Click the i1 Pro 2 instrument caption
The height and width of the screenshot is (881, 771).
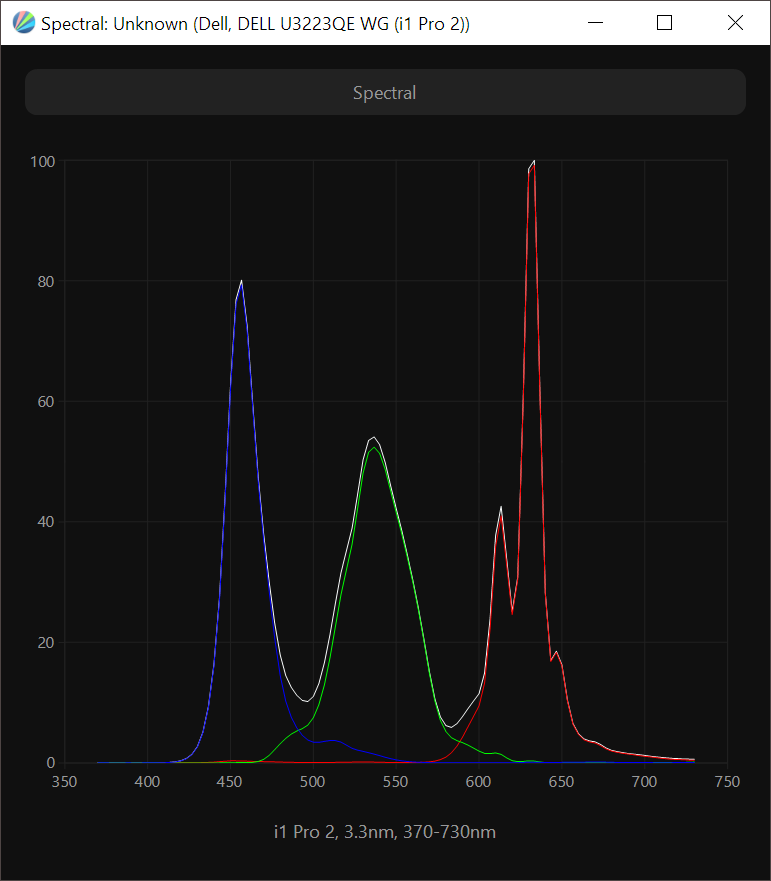(385, 832)
